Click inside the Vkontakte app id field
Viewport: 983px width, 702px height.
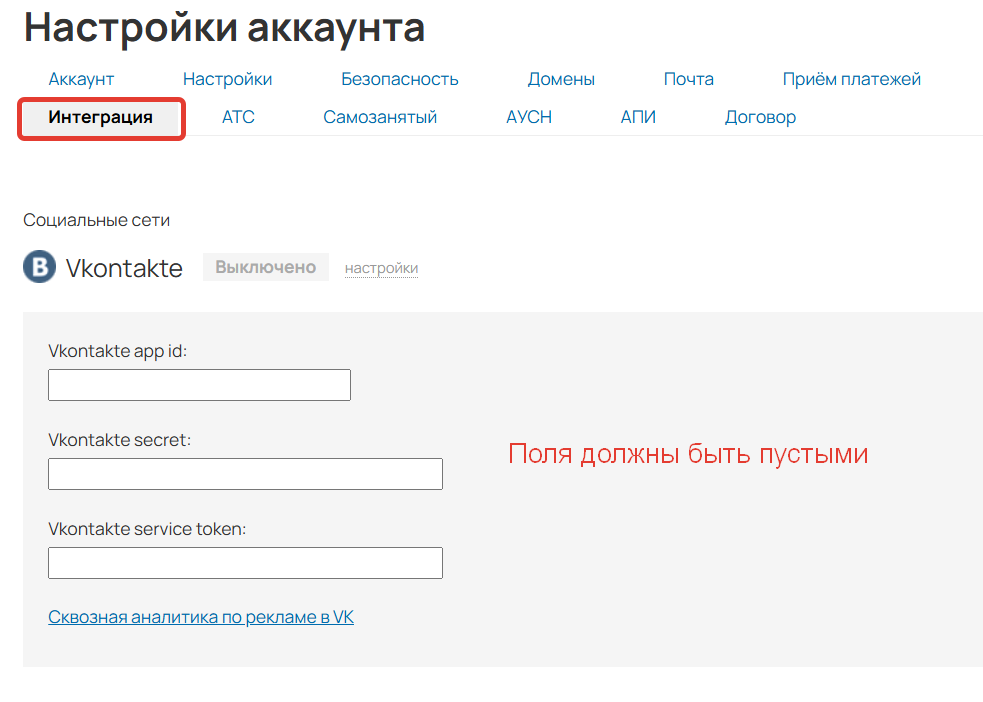[x=199, y=384]
